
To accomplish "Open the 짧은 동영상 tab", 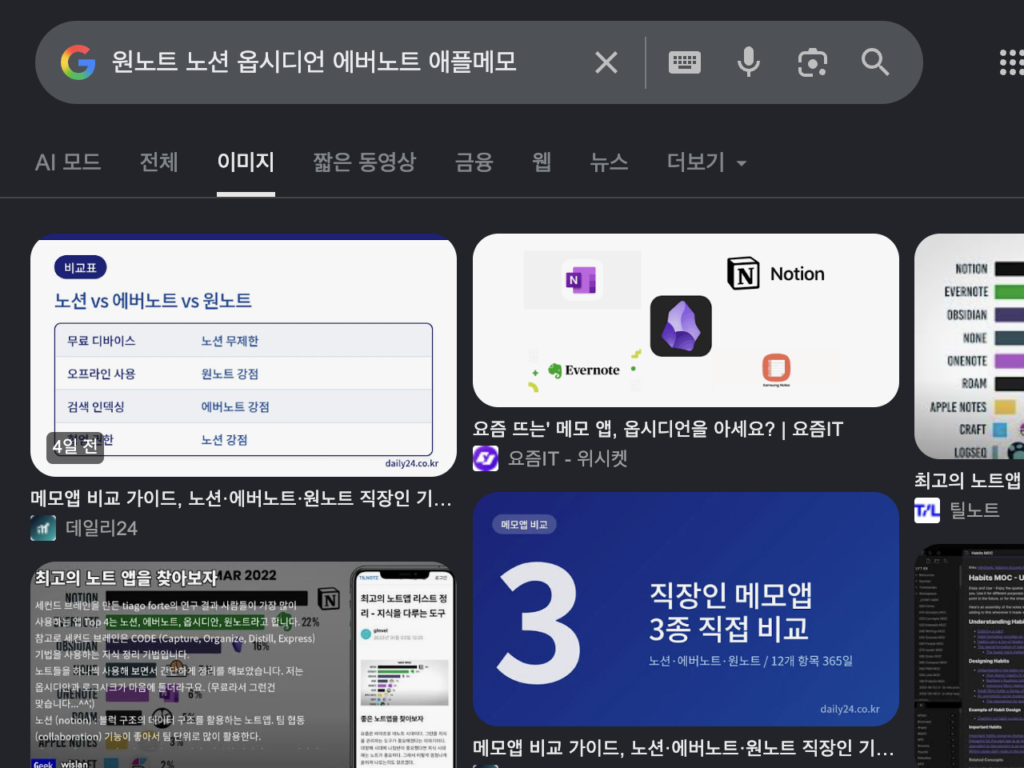I will (364, 162).
